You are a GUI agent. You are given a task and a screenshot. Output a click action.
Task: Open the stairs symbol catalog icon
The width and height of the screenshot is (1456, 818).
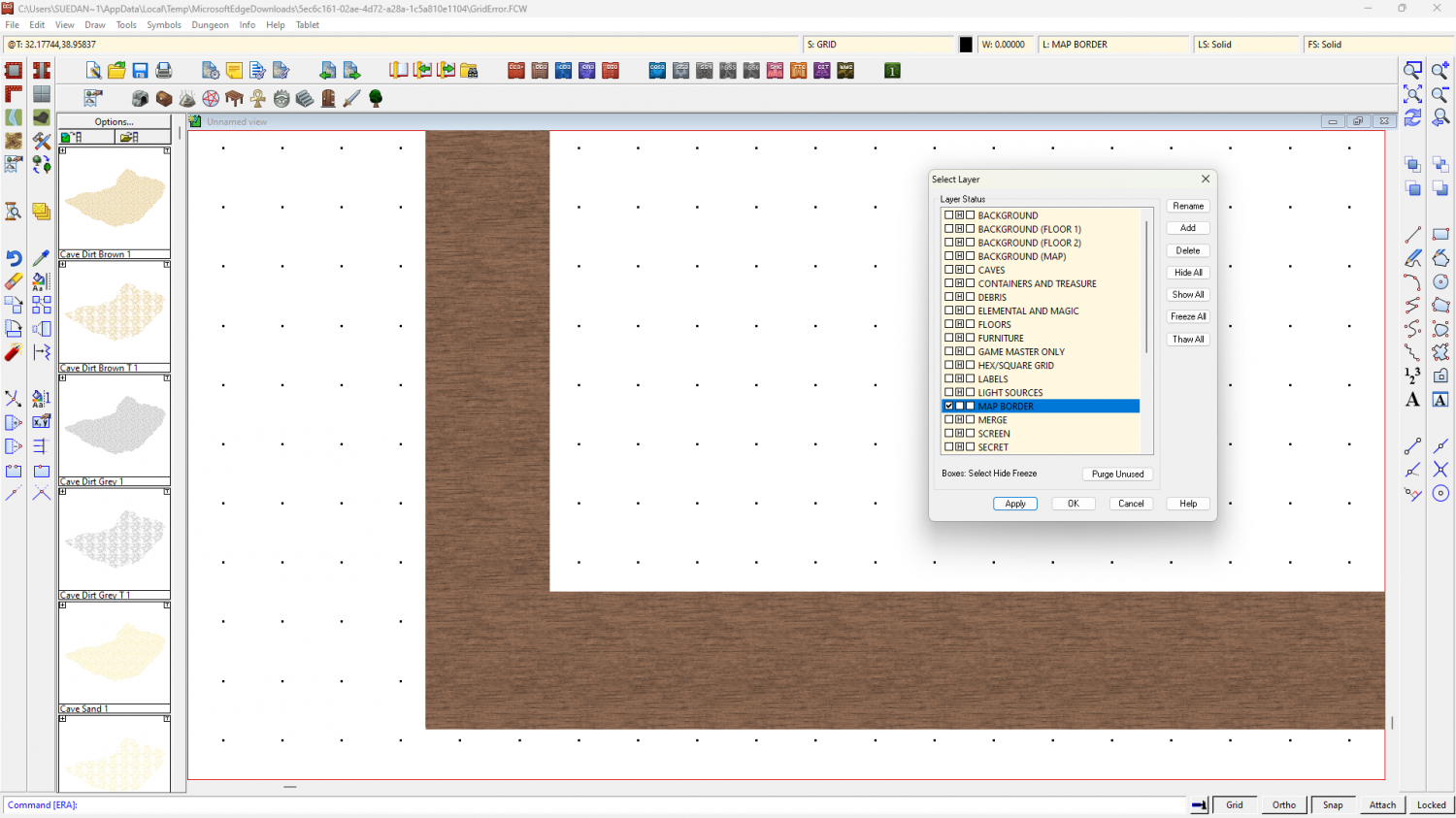tap(305, 99)
